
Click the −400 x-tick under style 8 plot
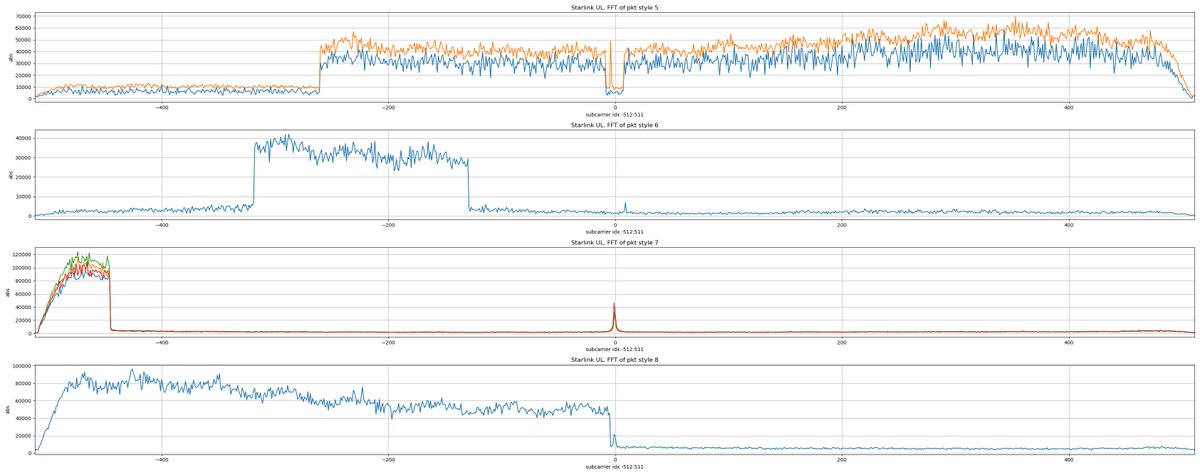(161, 459)
